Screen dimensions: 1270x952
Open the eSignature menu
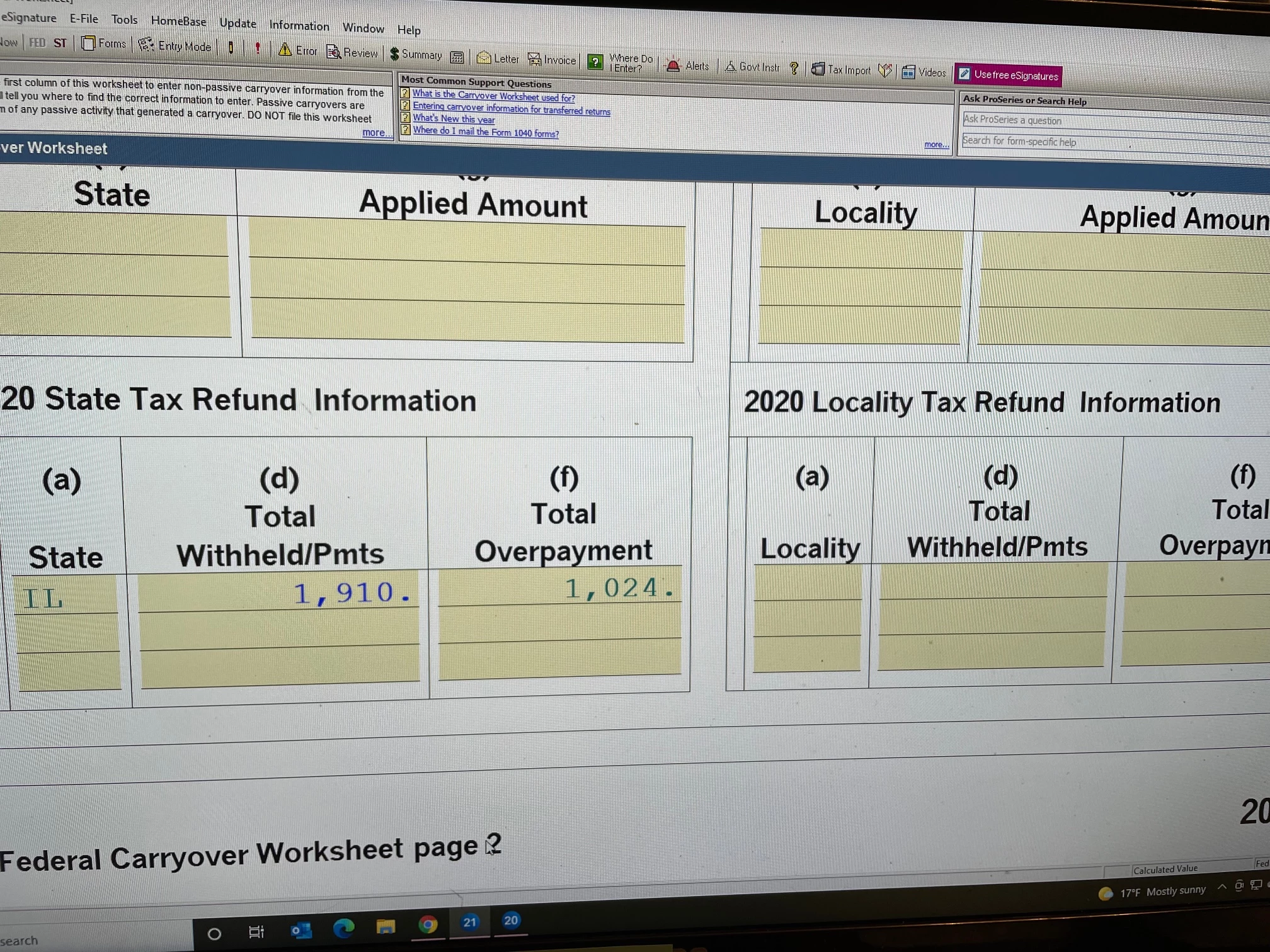(29, 18)
